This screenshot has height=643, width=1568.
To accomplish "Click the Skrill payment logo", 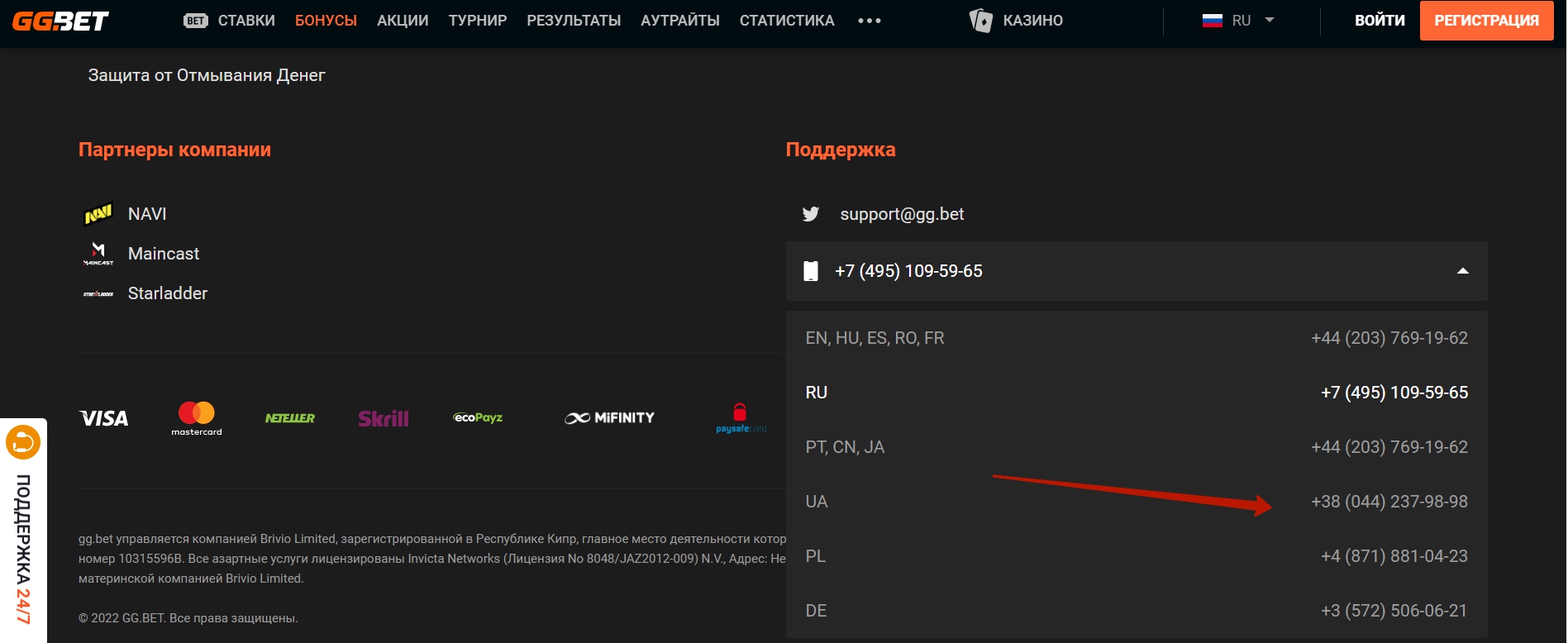I will pyautogui.click(x=383, y=418).
